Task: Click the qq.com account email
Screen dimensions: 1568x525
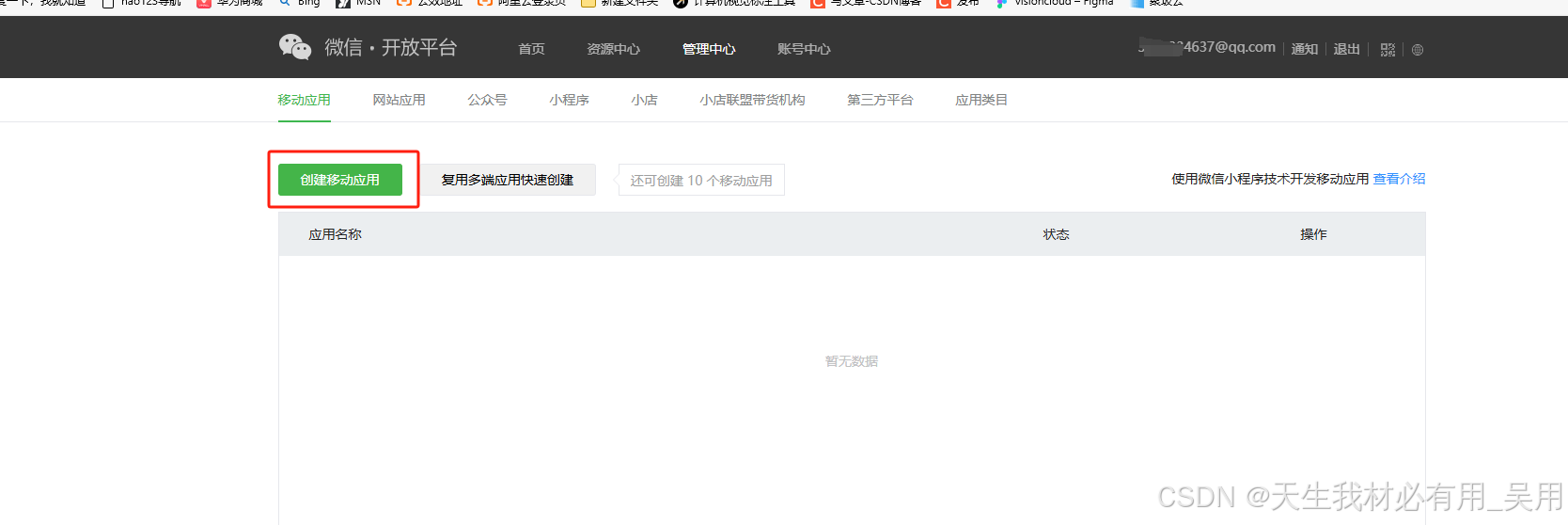Action: click(1207, 47)
